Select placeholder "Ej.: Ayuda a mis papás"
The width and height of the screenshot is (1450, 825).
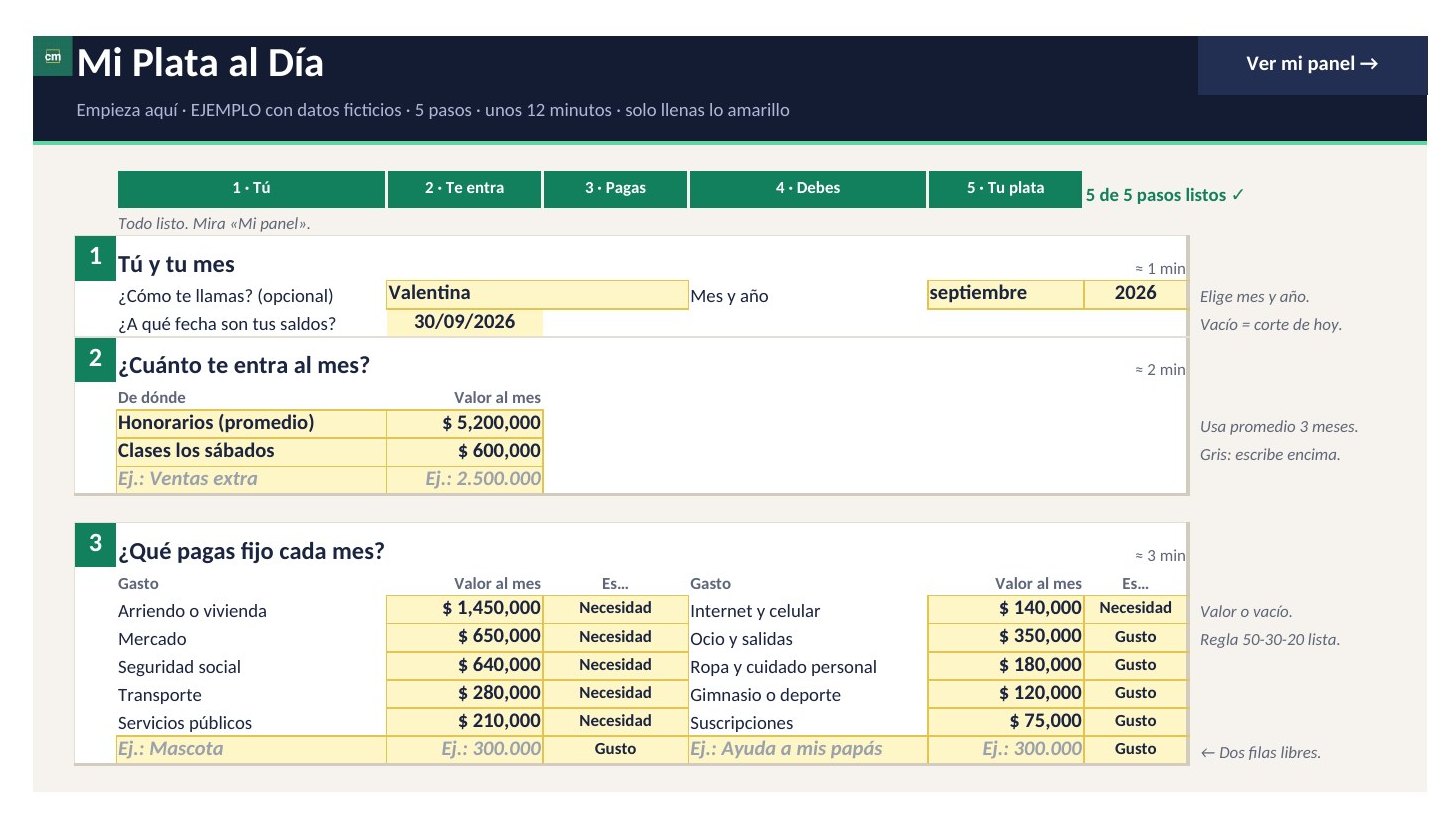[x=808, y=749]
